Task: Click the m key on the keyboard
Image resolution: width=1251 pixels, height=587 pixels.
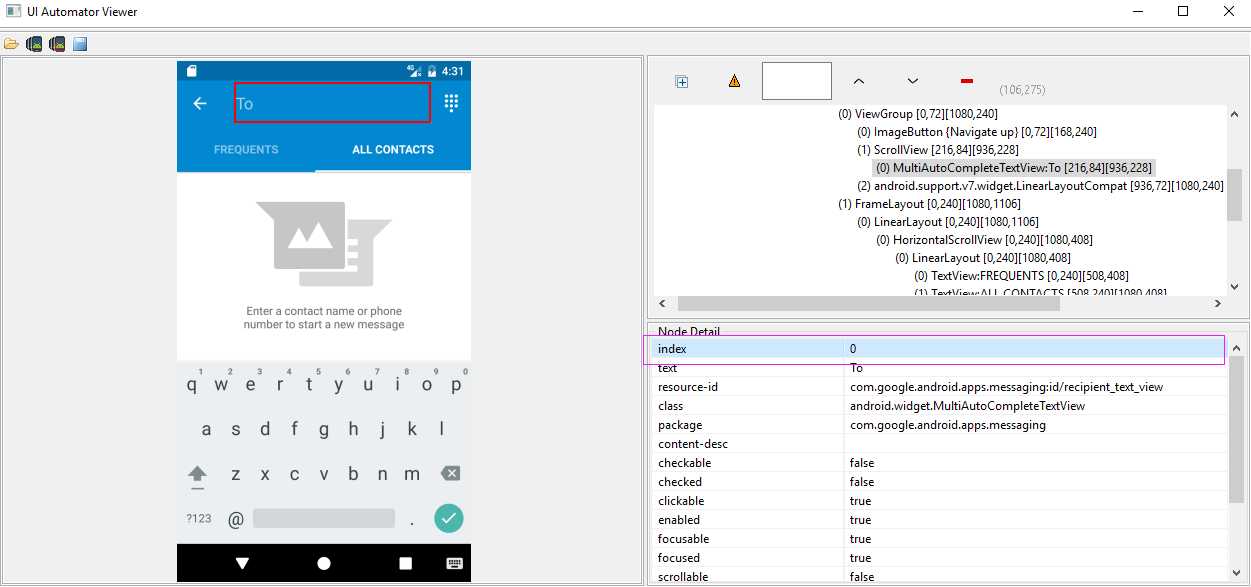Action: [412, 474]
